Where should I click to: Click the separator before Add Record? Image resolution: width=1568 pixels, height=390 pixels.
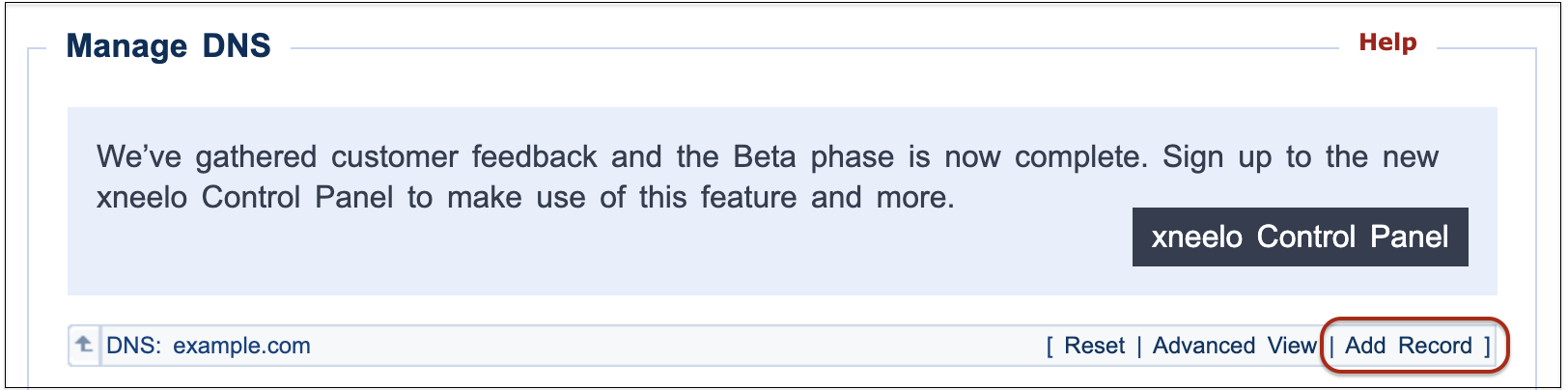[1331, 346]
